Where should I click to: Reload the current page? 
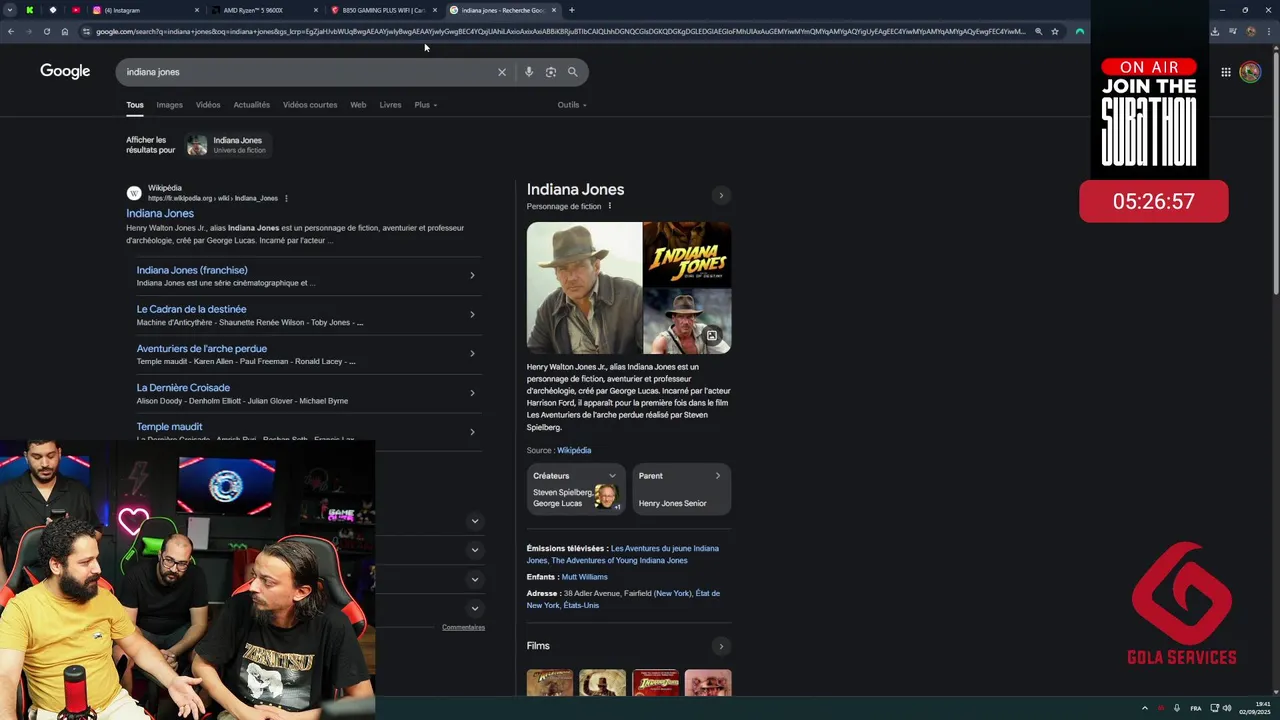46,31
